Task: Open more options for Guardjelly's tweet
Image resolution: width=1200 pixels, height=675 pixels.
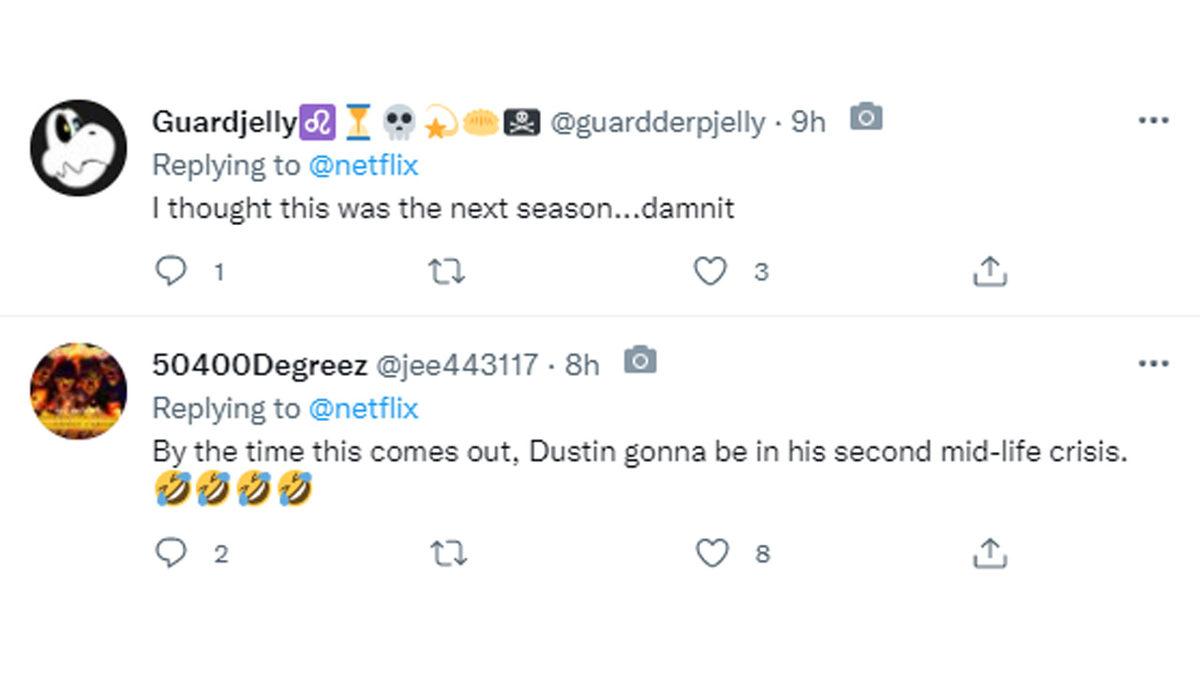Action: 1153,120
